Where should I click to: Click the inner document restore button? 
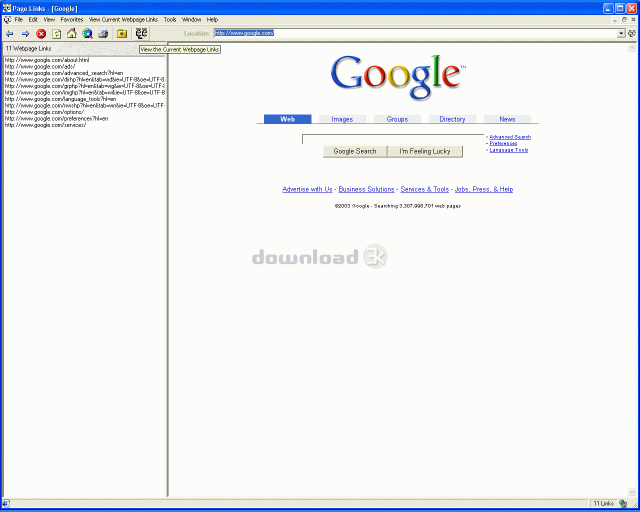(624, 20)
